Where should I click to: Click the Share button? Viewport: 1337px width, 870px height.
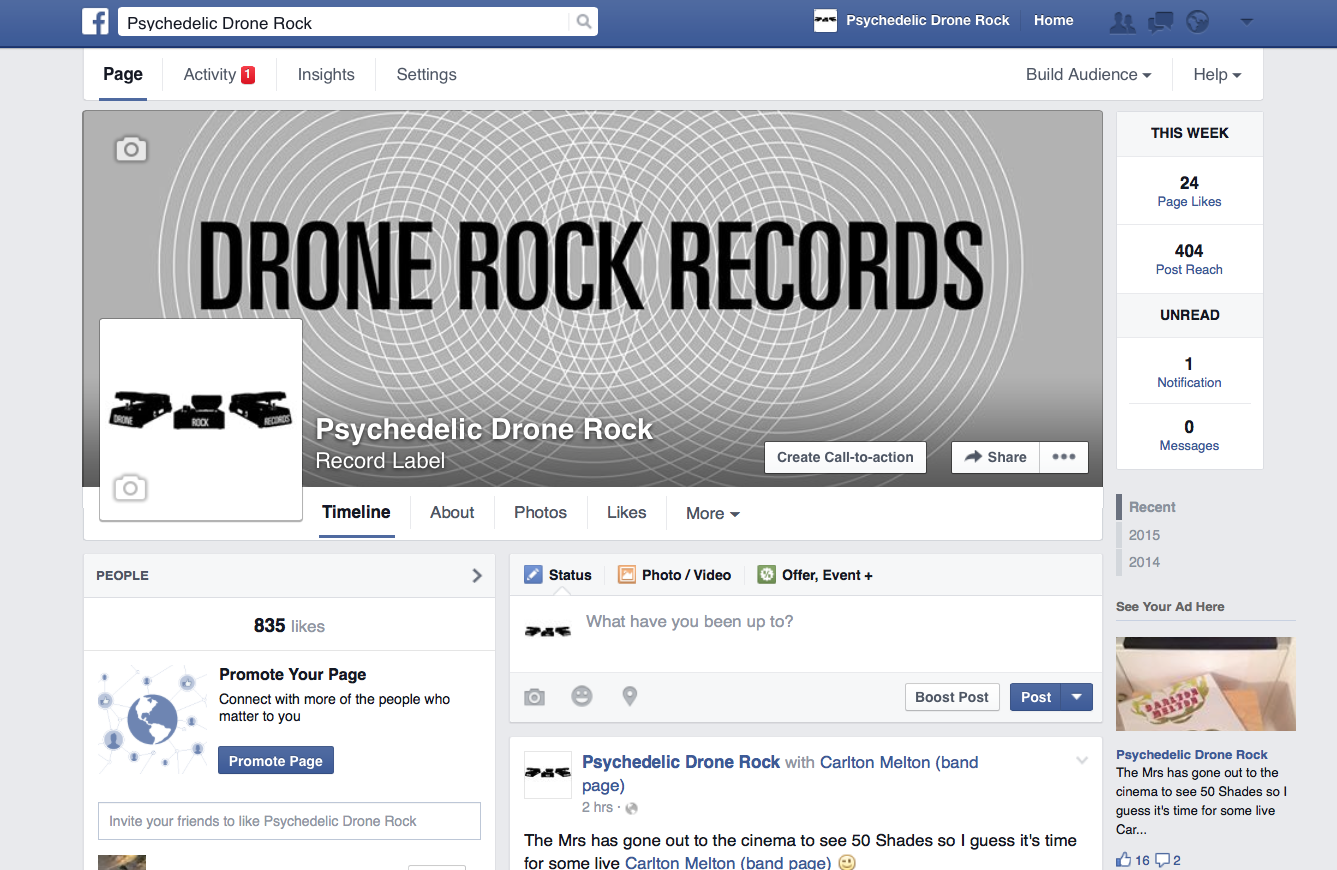pyautogui.click(x=996, y=457)
